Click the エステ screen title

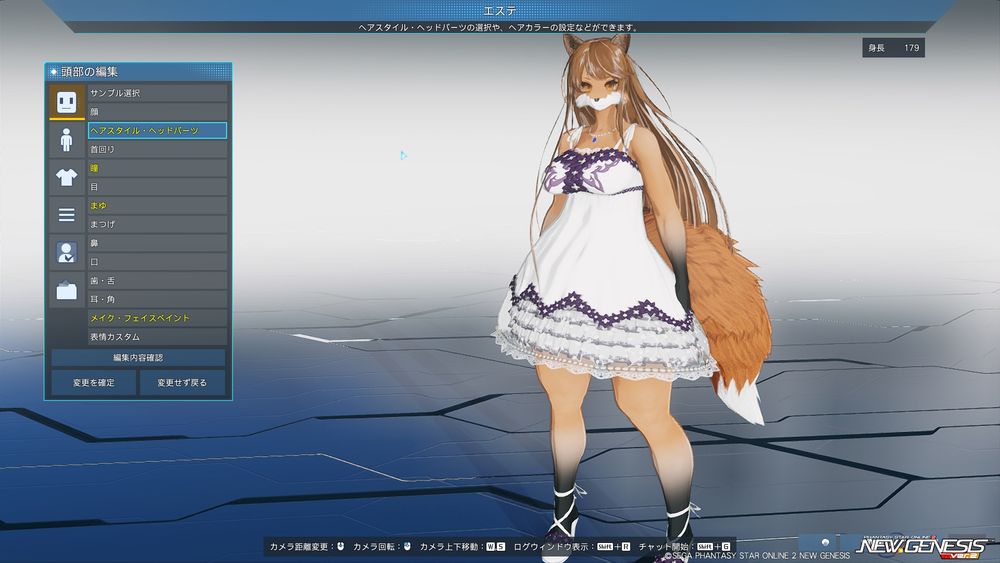click(x=500, y=11)
